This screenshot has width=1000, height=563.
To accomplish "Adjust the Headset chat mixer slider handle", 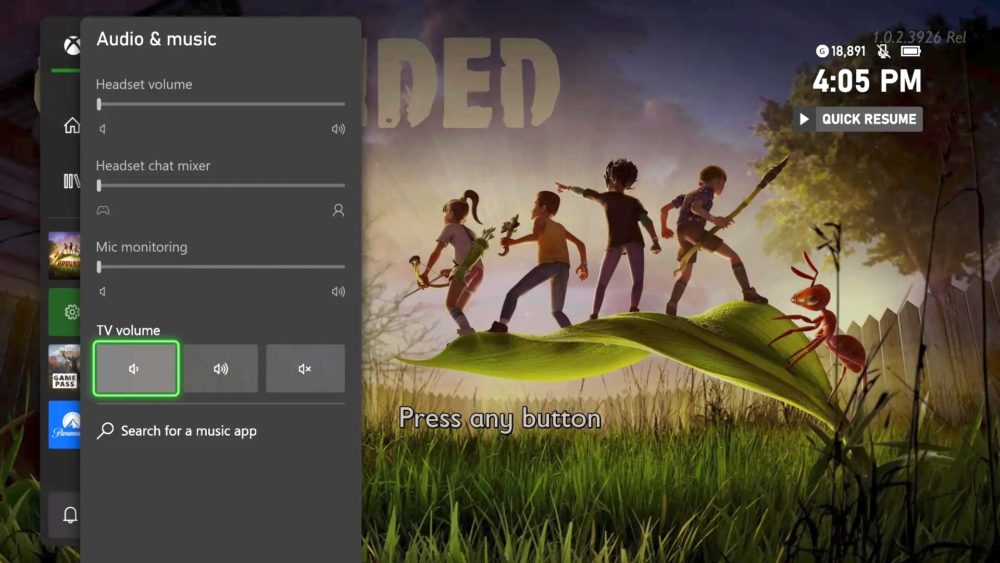I will point(99,186).
